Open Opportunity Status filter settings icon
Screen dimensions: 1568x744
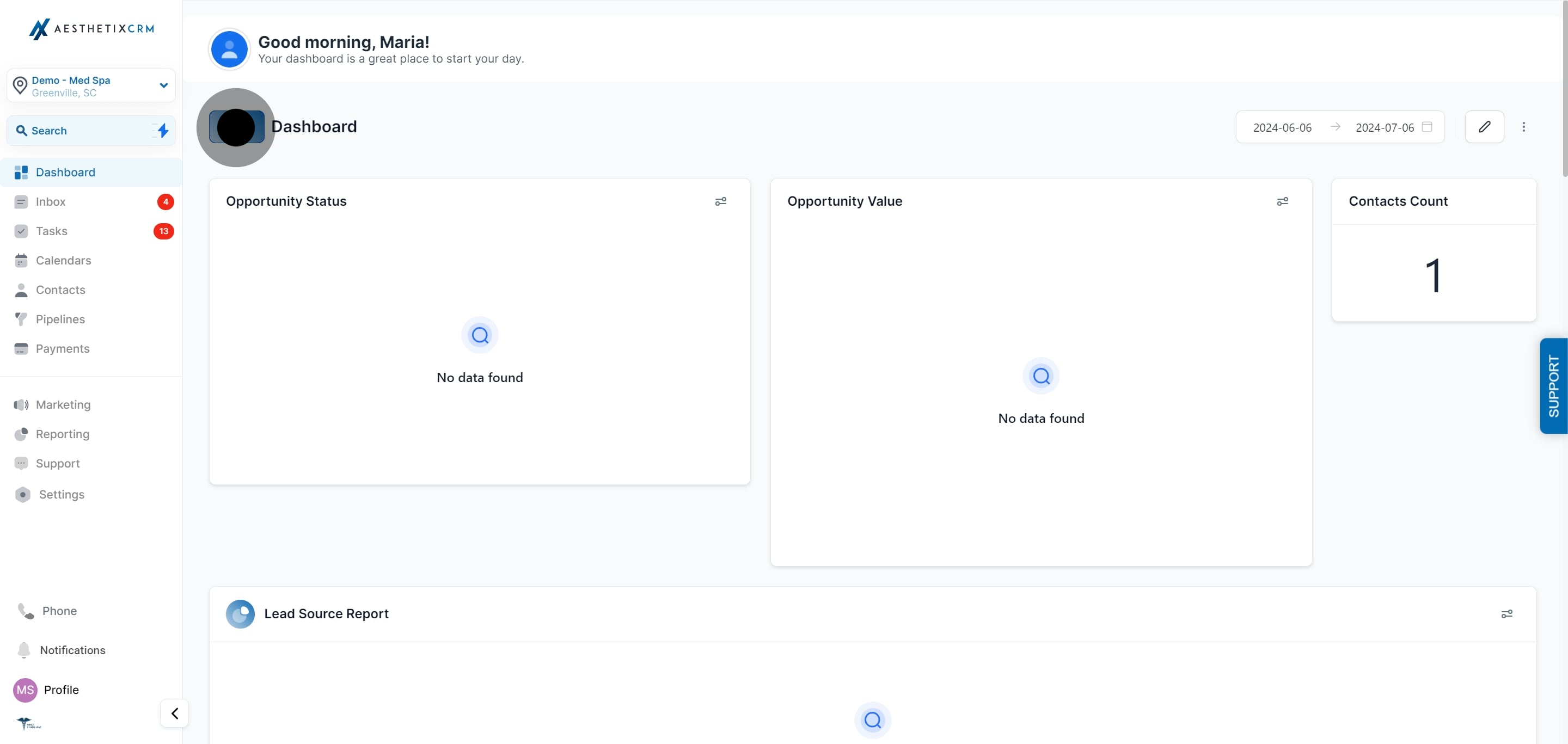tap(721, 201)
